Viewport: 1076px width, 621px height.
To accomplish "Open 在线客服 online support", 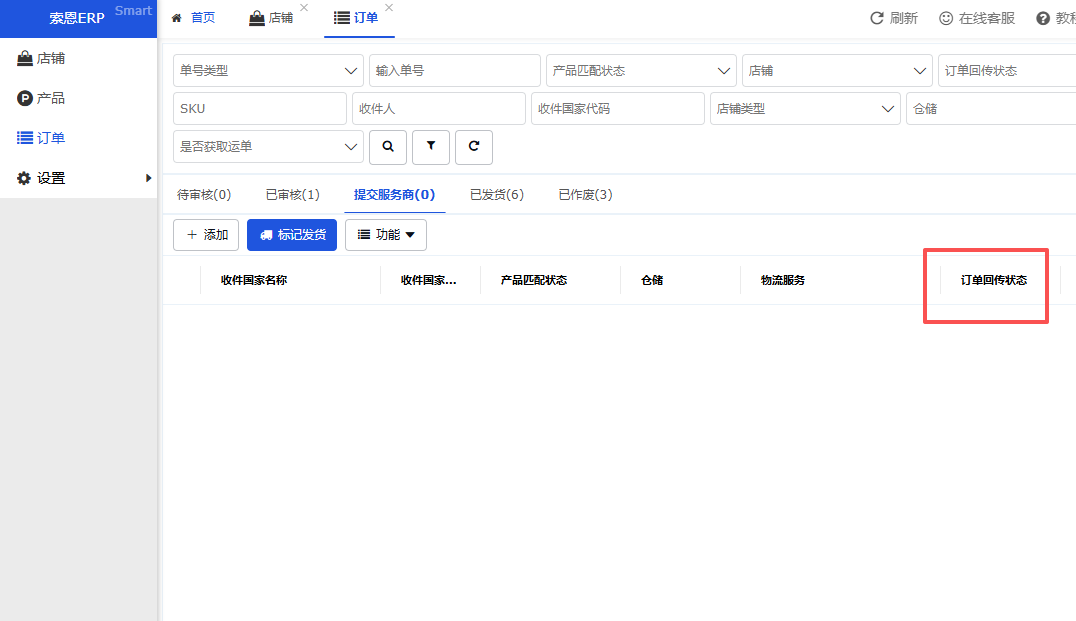I will [976, 19].
